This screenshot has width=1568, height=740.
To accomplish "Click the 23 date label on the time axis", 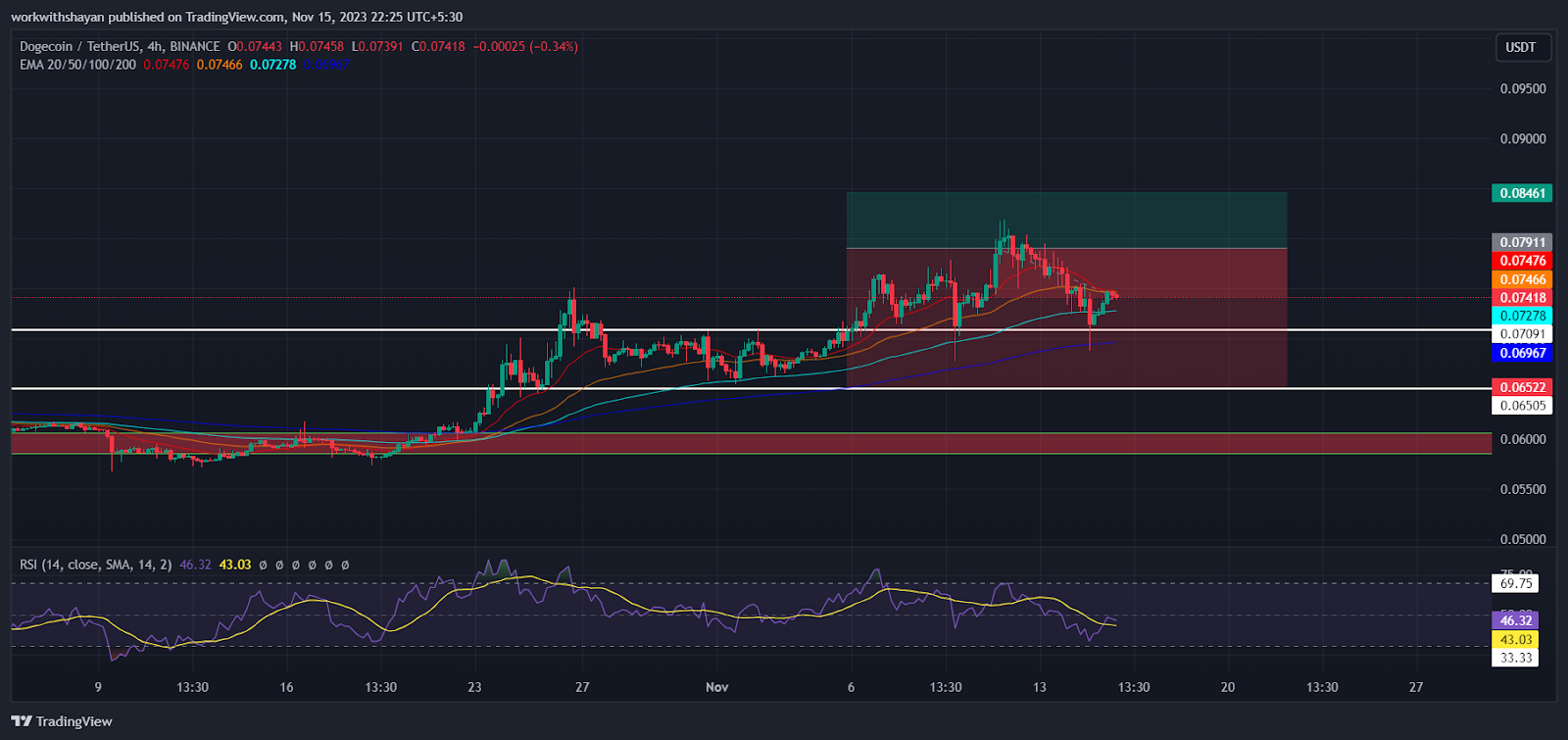I will [x=474, y=687].
